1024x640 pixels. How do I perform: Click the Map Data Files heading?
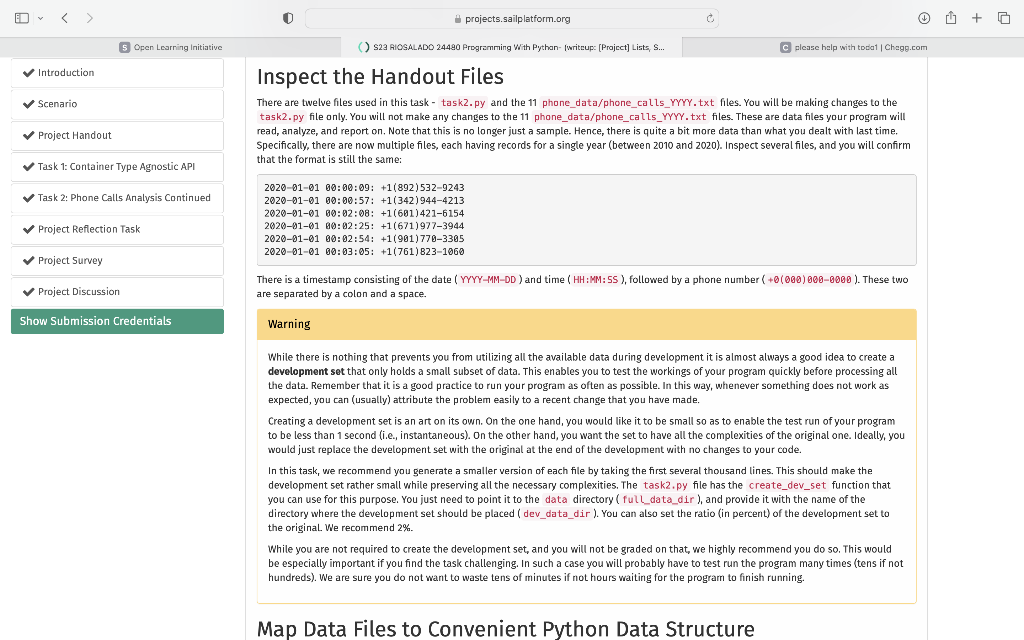505,629
